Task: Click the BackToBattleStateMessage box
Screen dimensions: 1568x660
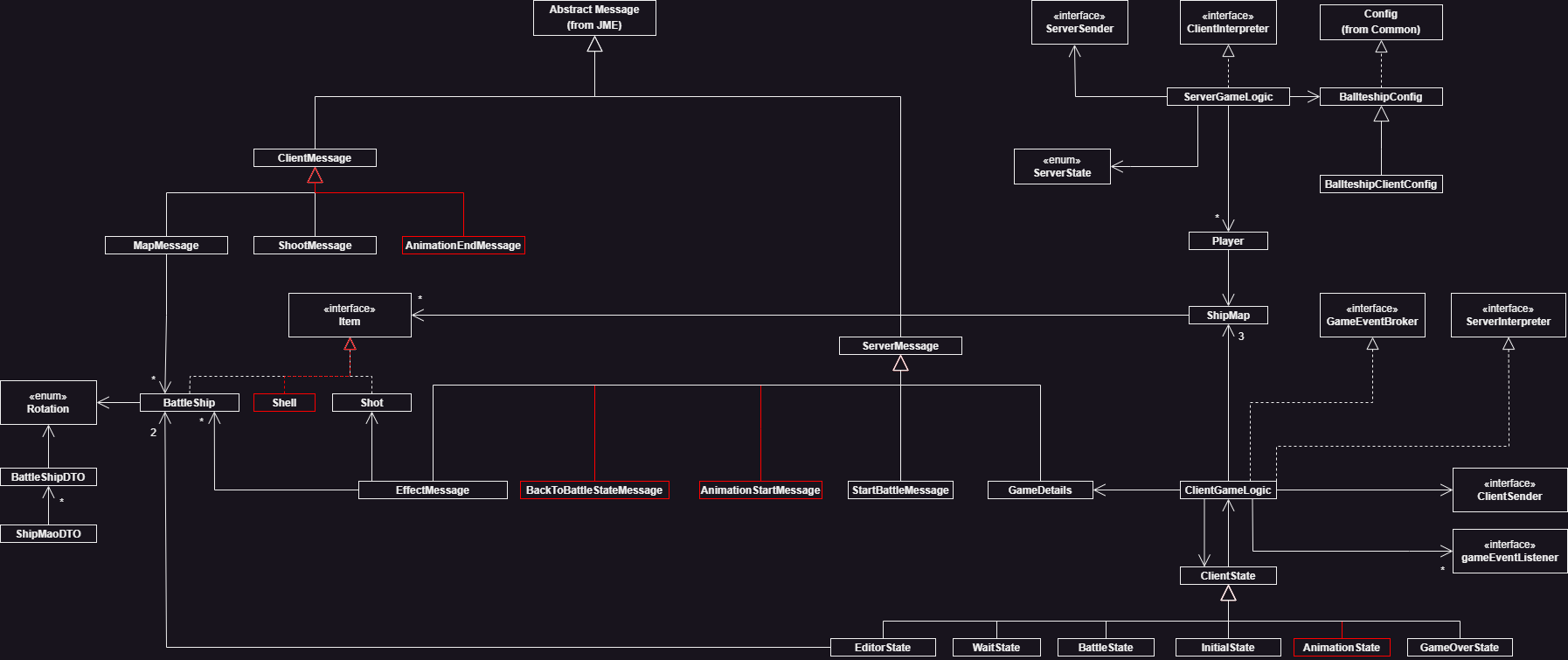Action: click(594, 490)
